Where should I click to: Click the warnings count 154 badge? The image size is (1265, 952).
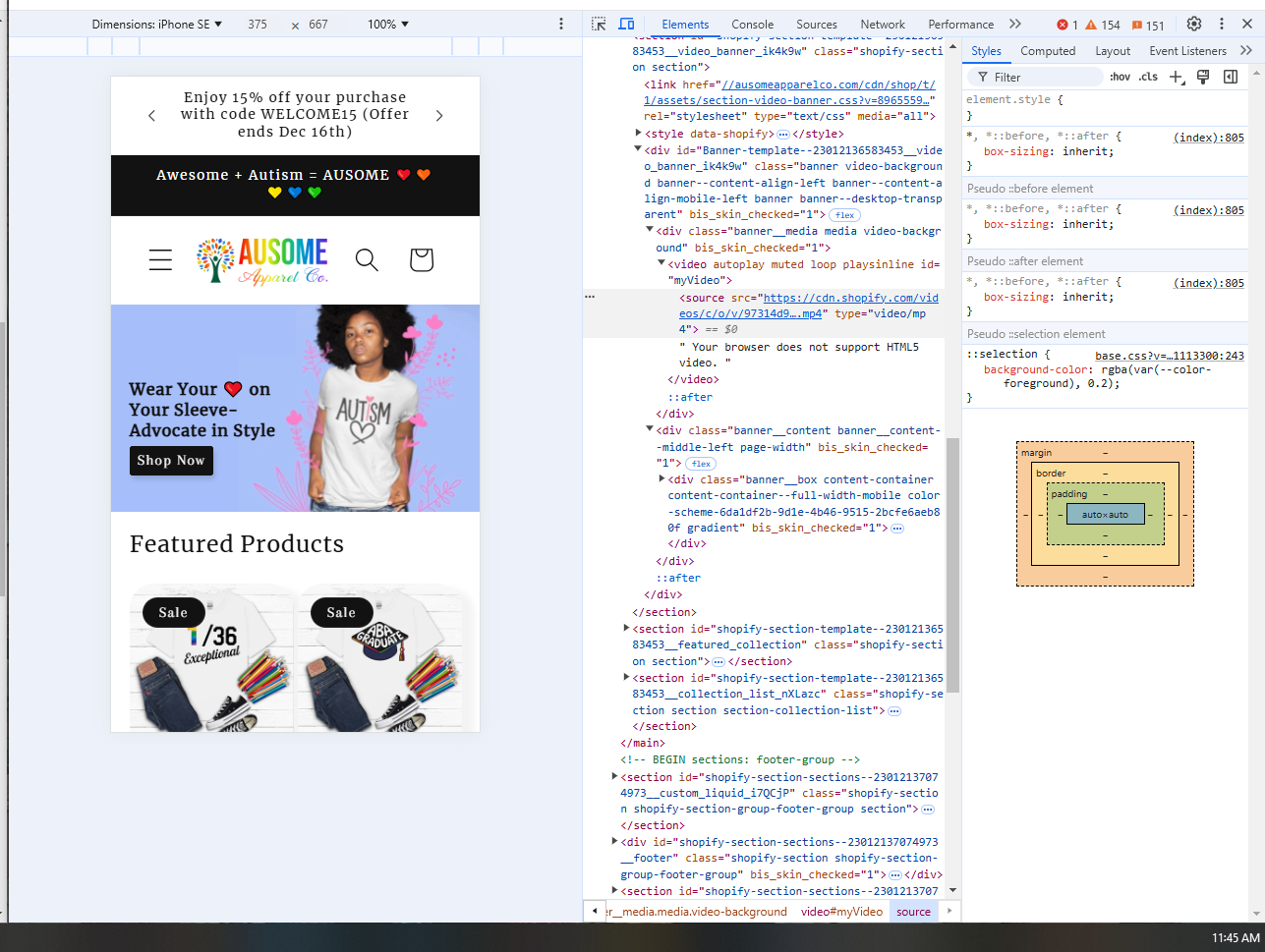[x=1103, y=25]
